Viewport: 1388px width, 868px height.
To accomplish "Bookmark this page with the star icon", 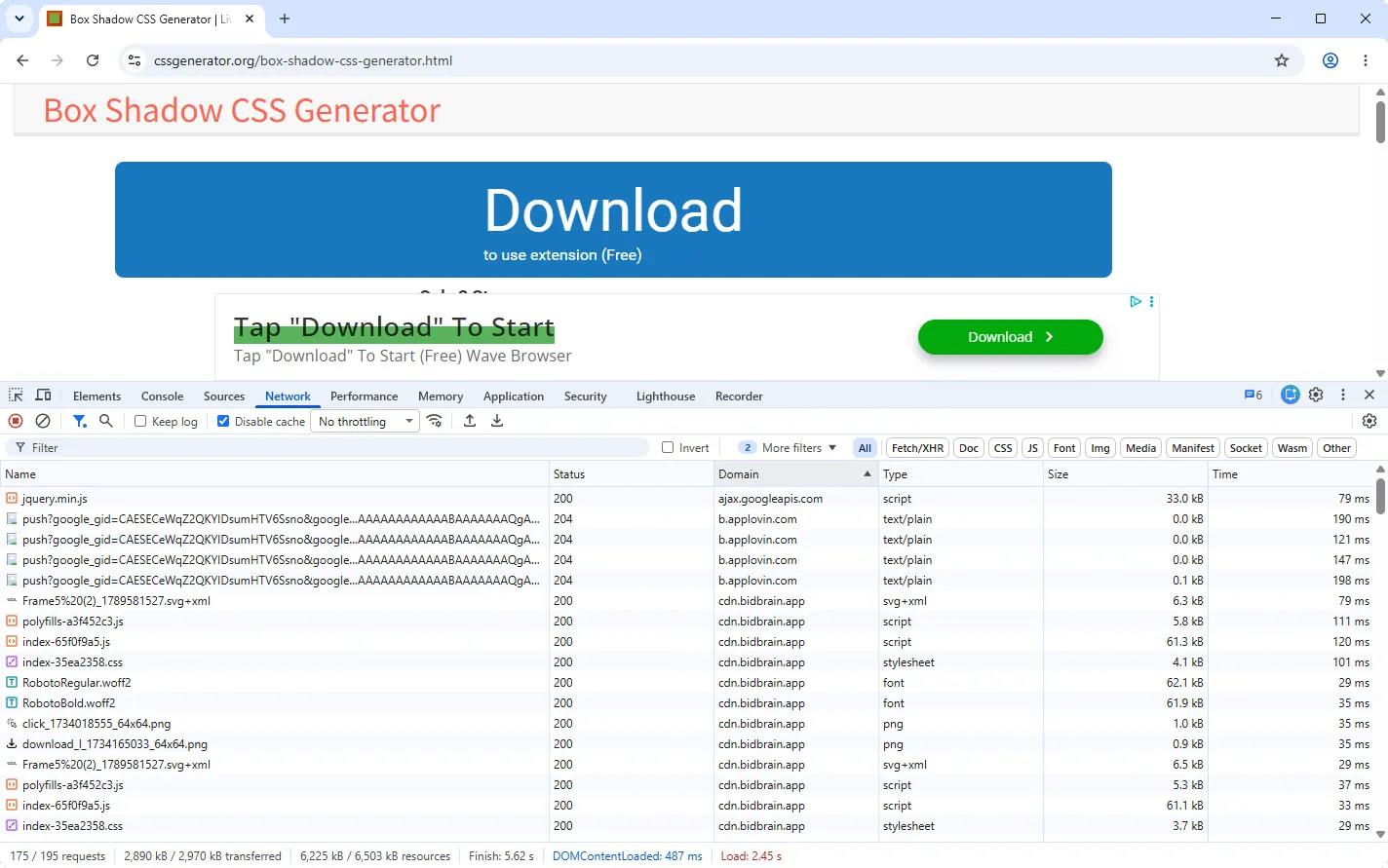I will 1282,60.
